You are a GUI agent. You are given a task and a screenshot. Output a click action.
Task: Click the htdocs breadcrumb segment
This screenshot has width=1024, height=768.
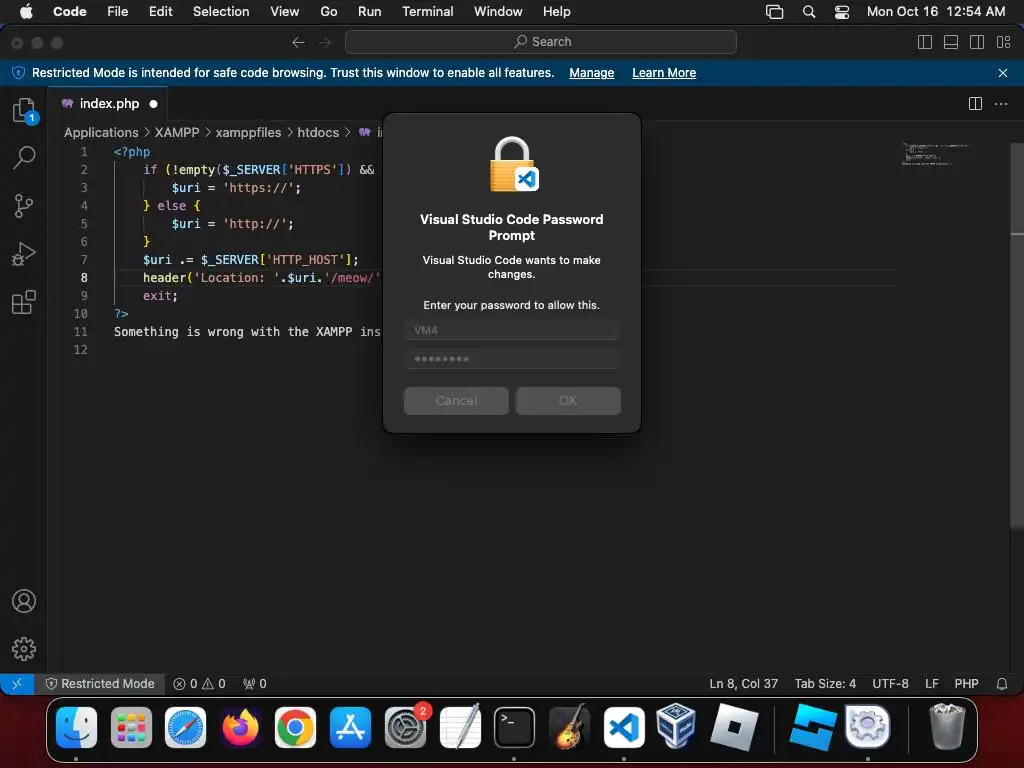point(318,133)
